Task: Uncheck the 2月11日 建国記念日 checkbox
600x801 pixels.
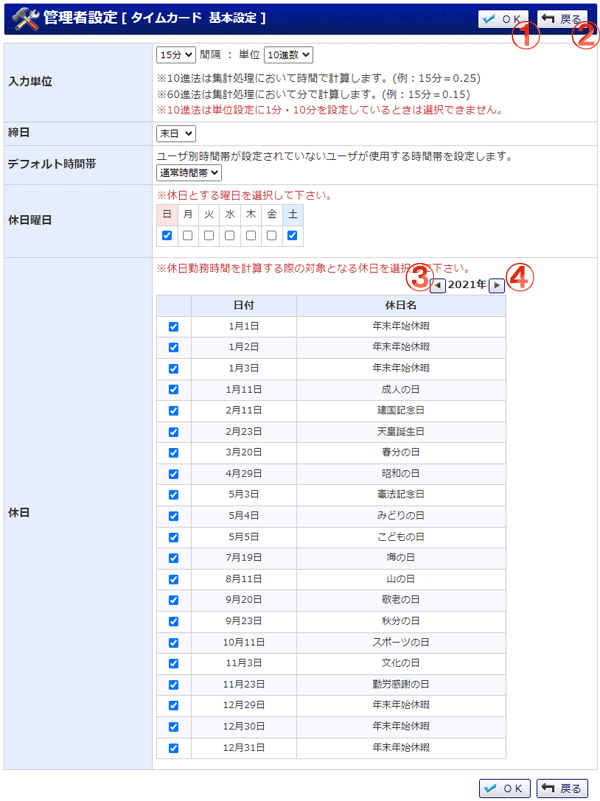Action: point(174,411)
